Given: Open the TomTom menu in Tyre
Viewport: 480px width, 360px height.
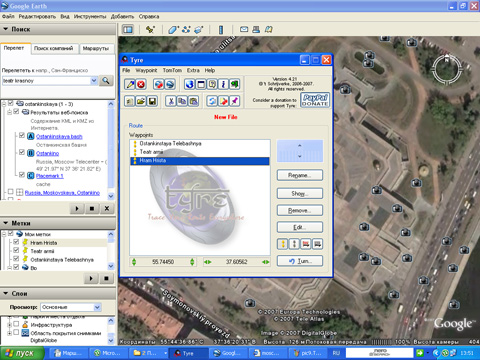Looking at the screenshot, I should pyautogui.click(x=172, y=70).
